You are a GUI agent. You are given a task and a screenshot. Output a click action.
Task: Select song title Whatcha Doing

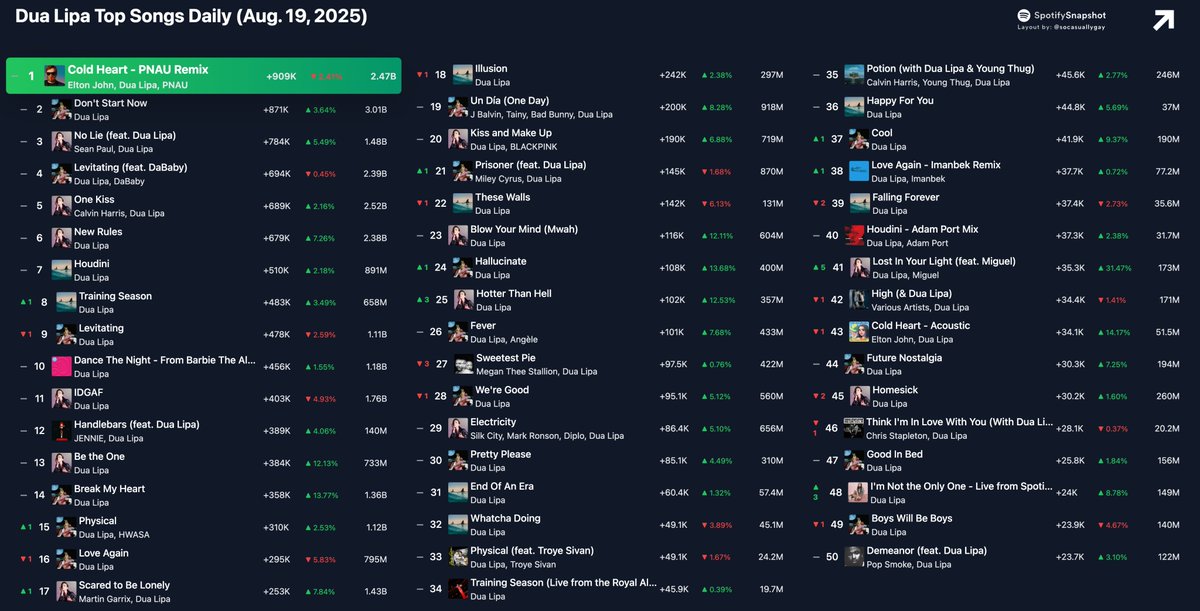(506, 518)
